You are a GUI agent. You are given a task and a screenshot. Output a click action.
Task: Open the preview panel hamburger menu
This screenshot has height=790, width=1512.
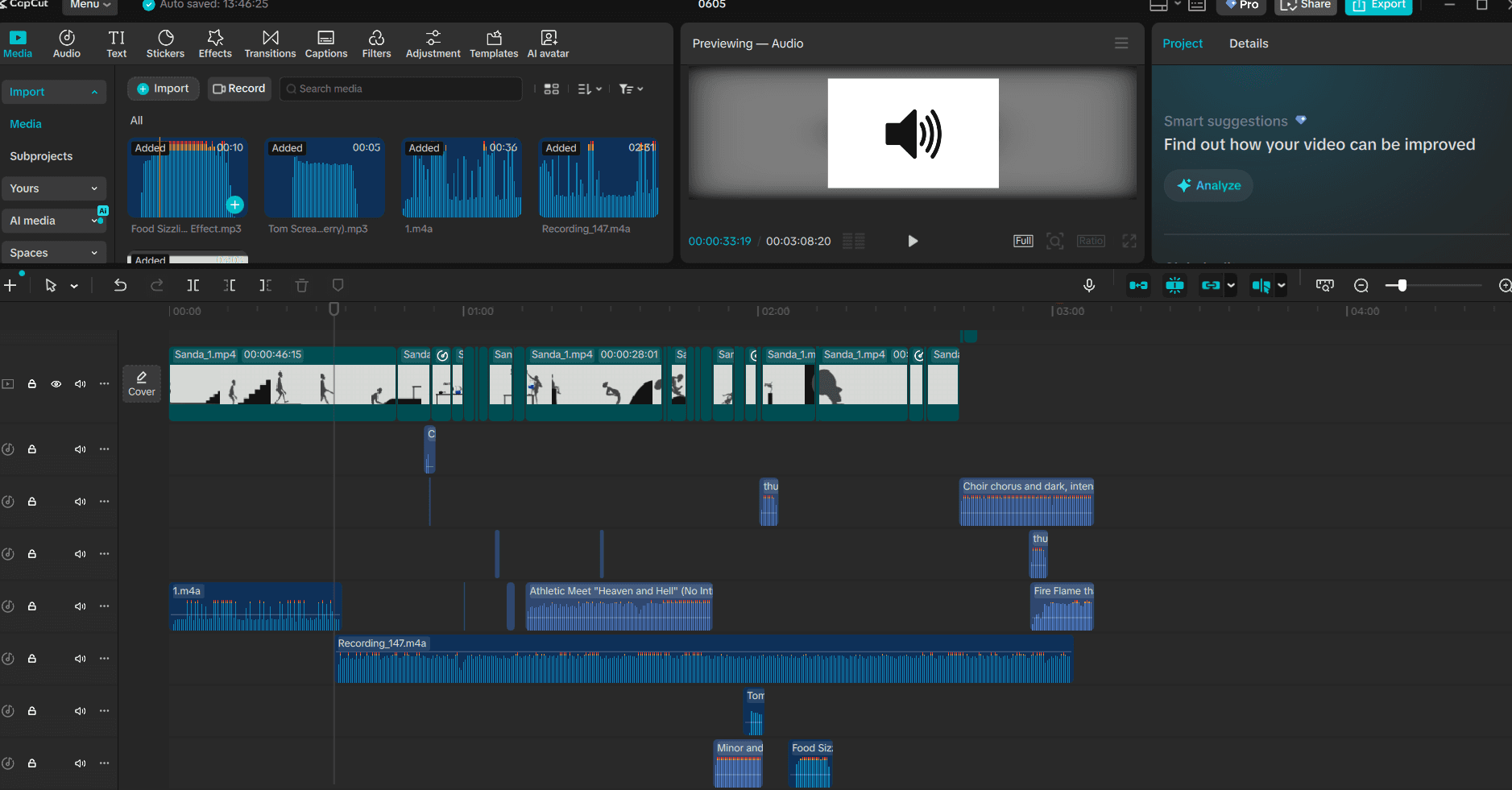[1121, 43]
